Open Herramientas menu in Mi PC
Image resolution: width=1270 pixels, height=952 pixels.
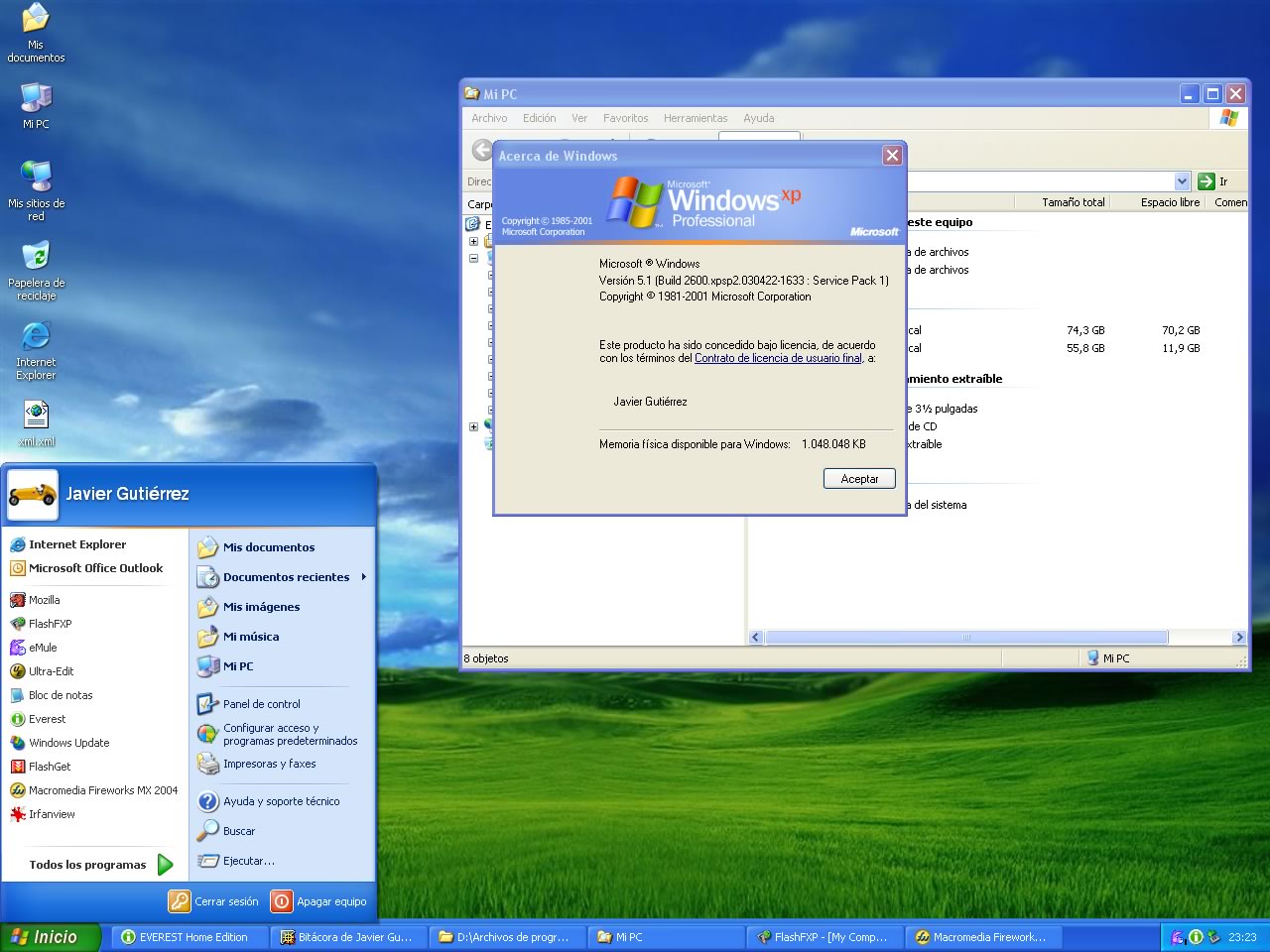point(695,118)
